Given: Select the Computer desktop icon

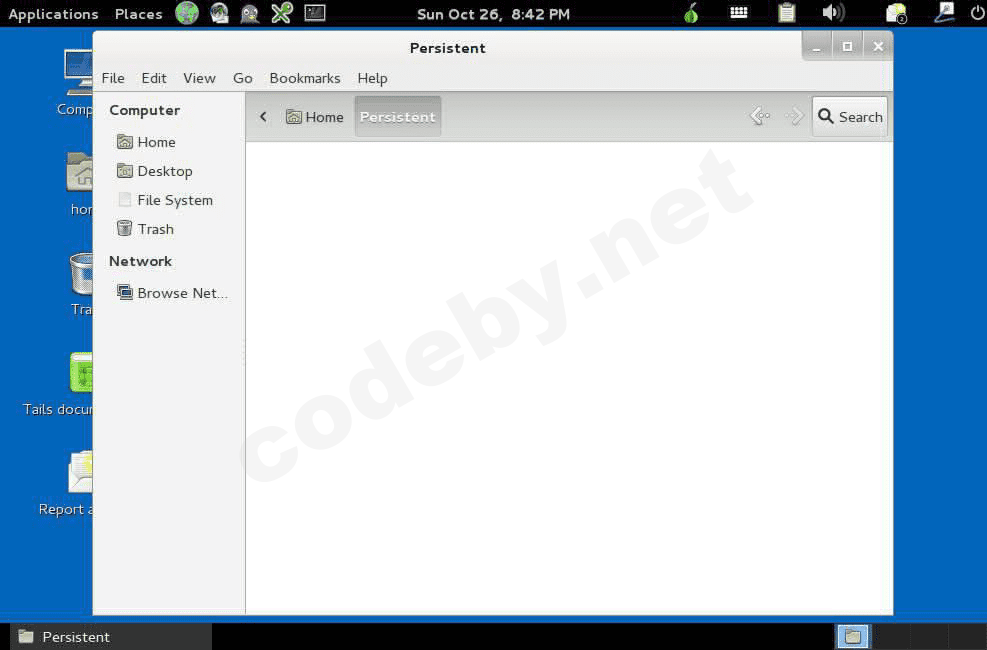Looking at the screenshot, I should (77, 84).
